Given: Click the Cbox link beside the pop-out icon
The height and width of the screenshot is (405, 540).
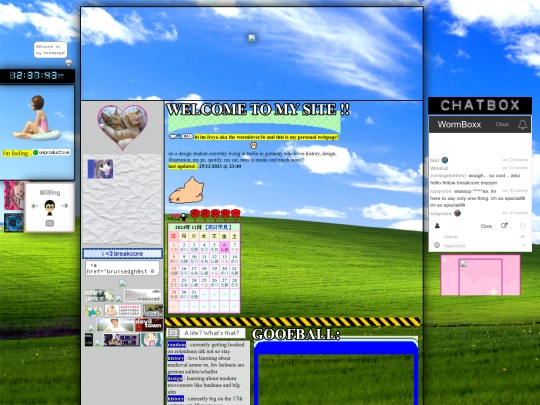Looking at the screenshot, I should (x=486, y=226).
